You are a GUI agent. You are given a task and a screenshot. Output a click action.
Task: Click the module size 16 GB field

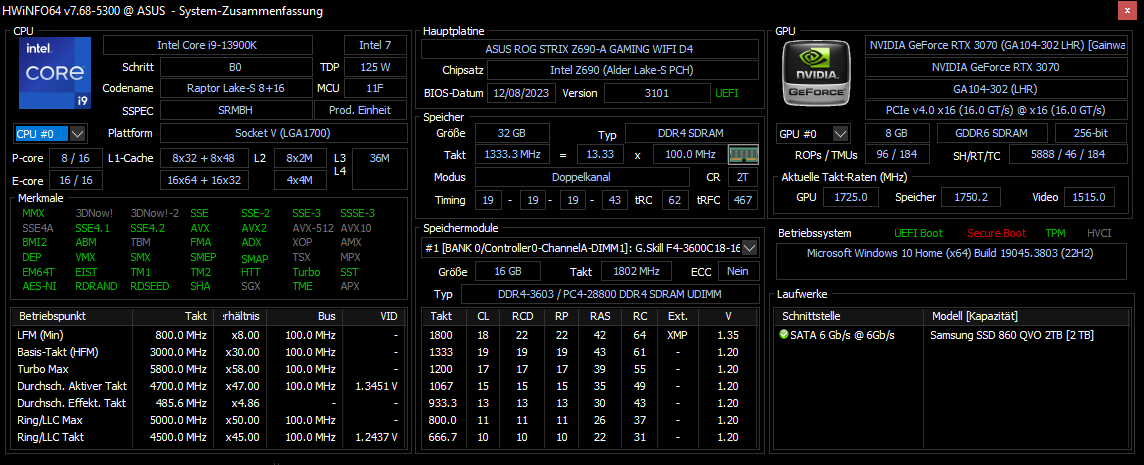[x=508, y=271]
